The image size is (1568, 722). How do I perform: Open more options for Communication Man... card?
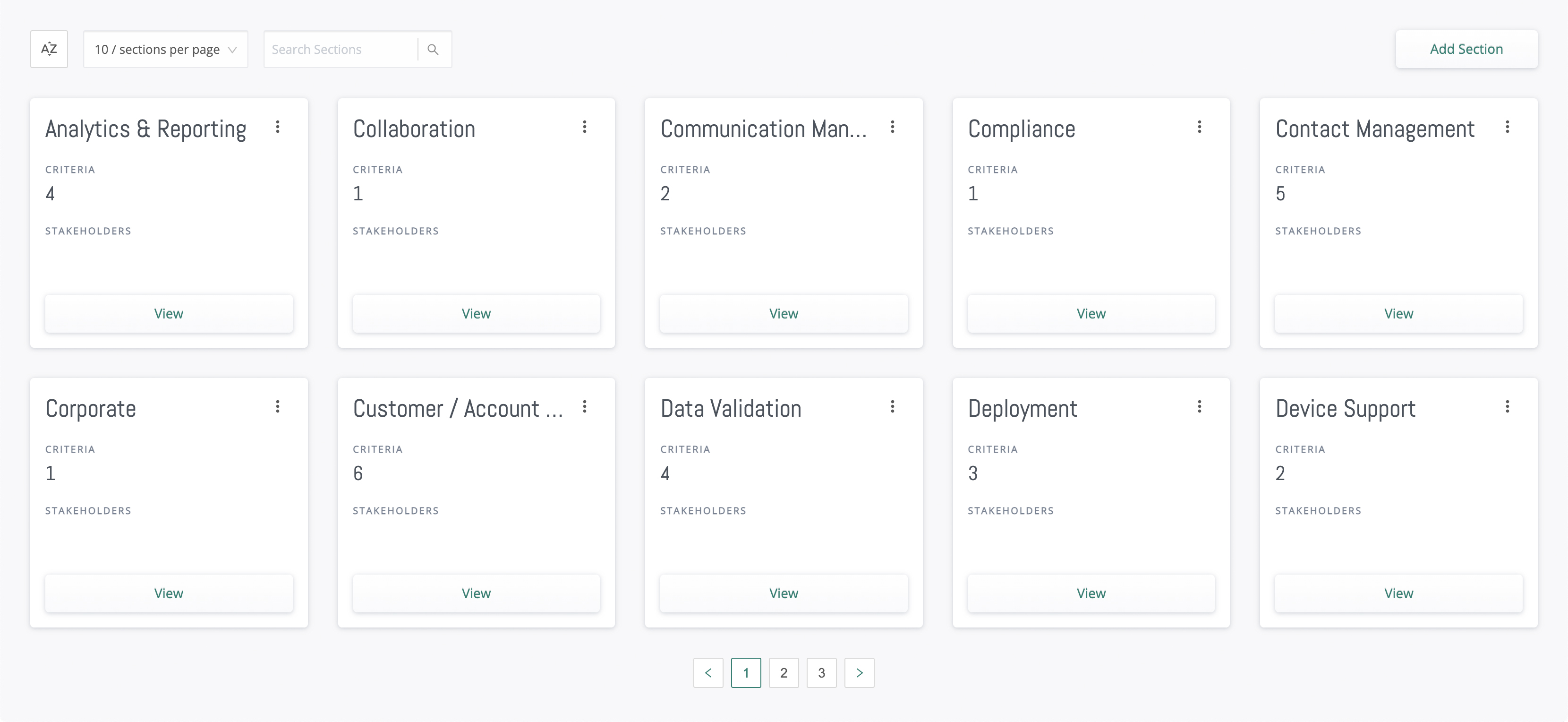892,127
